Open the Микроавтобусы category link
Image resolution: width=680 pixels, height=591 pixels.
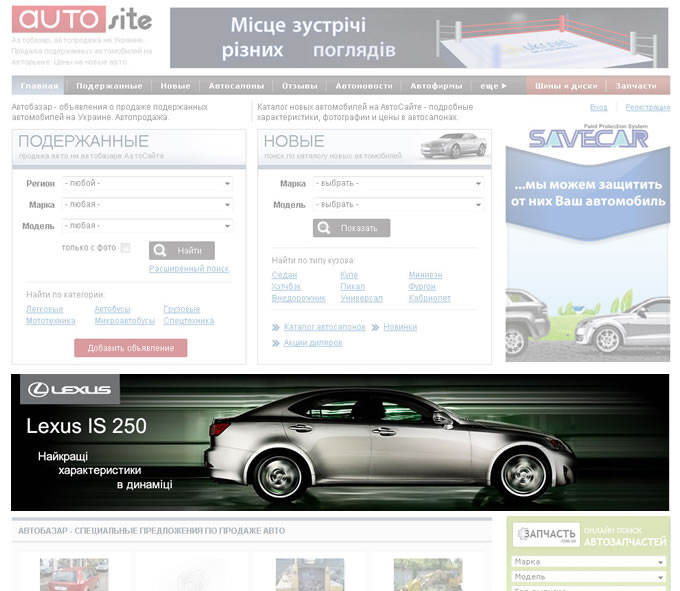(x=125, y=321)
